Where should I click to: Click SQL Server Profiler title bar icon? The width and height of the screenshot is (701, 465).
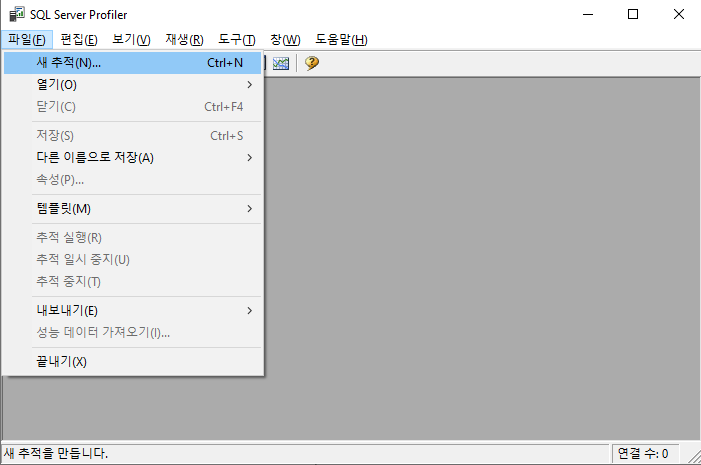[x=17, y=14]
